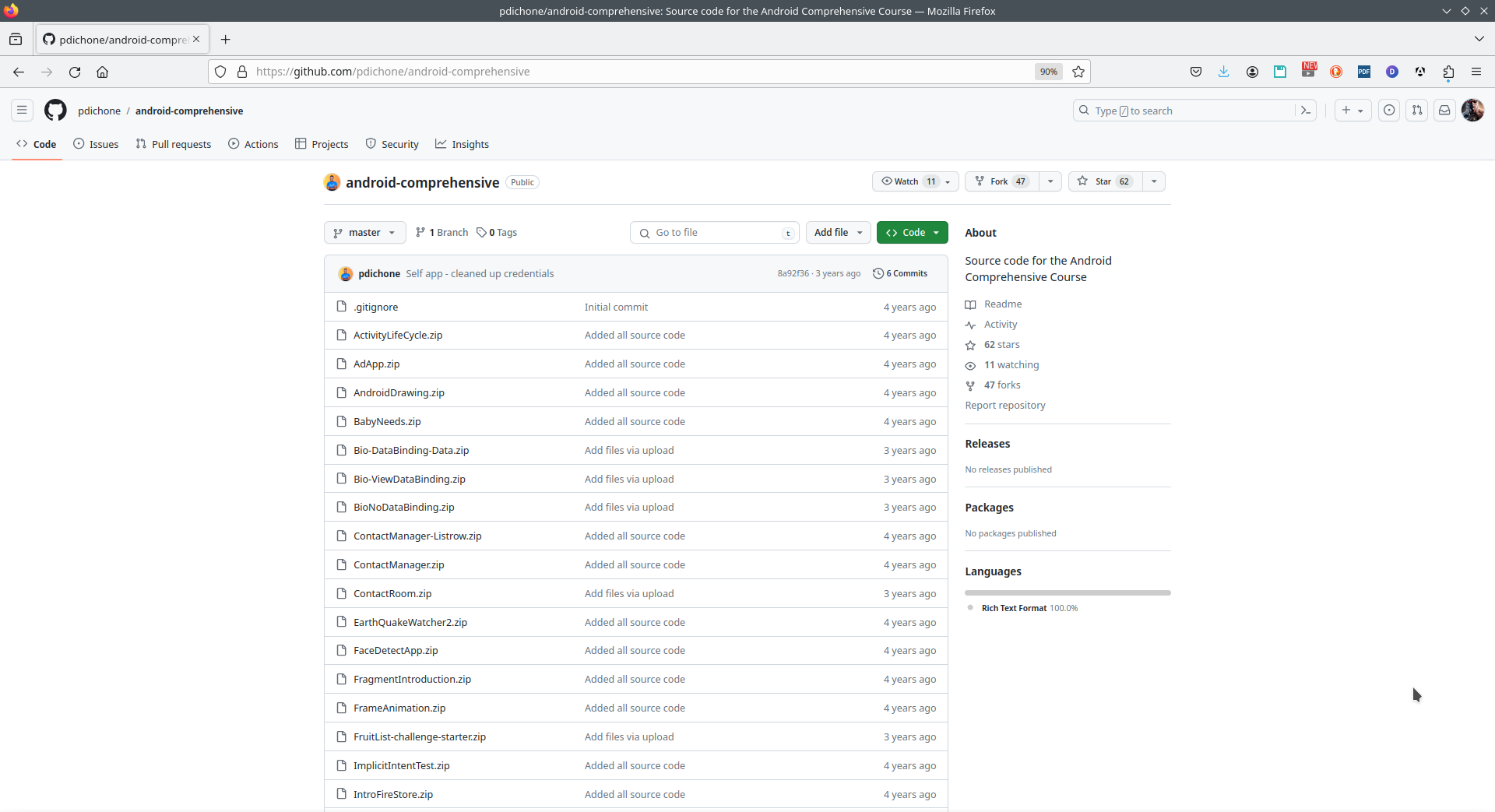View the 6 Commits history
1495x812 pixels.
900,274
